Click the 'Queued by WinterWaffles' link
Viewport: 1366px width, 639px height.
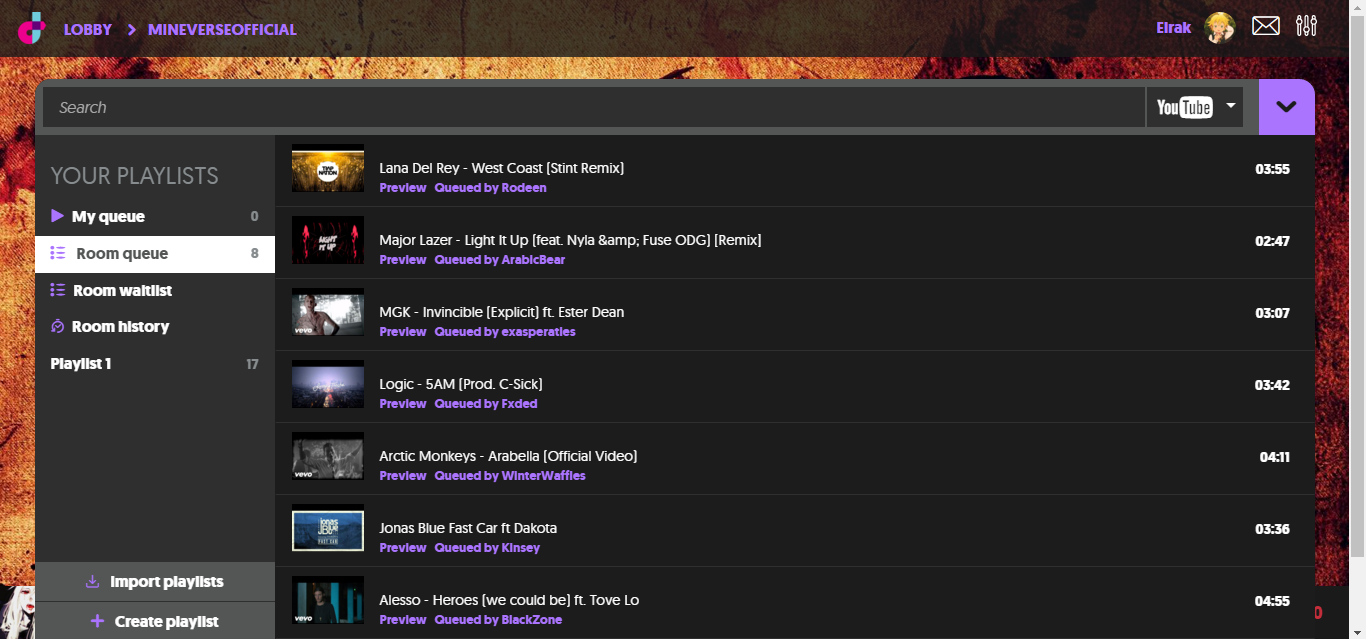(x=510, y=476)
